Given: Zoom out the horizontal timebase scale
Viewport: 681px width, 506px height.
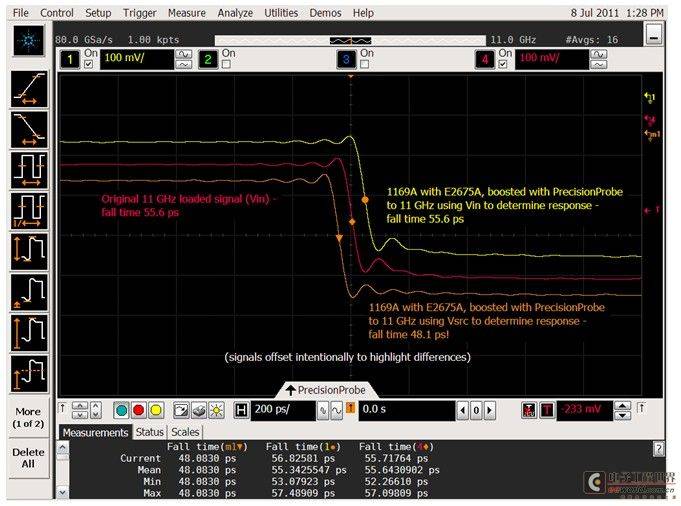Looking at the screenshot, I should [x=323, y=410].
